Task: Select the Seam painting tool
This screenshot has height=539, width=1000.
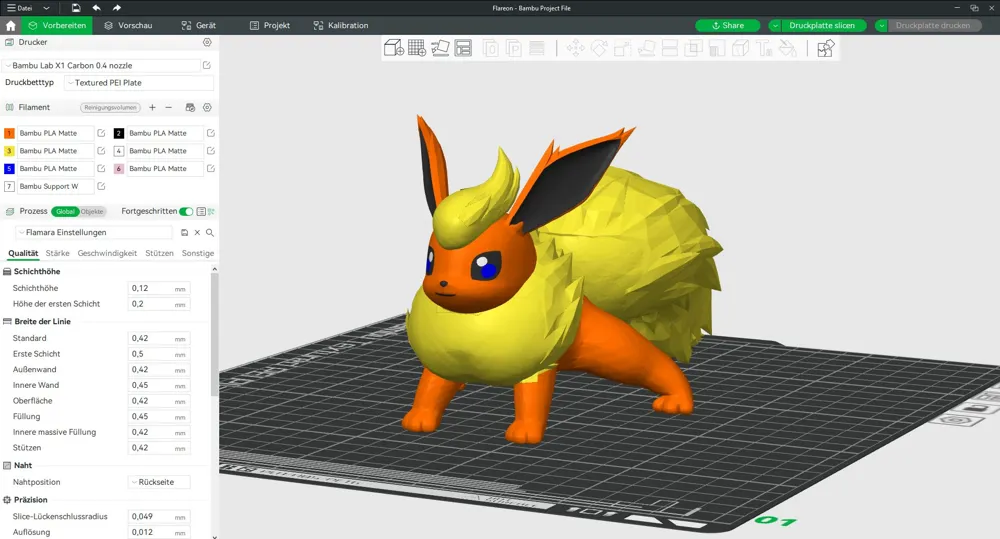Action: coord(740,48)
